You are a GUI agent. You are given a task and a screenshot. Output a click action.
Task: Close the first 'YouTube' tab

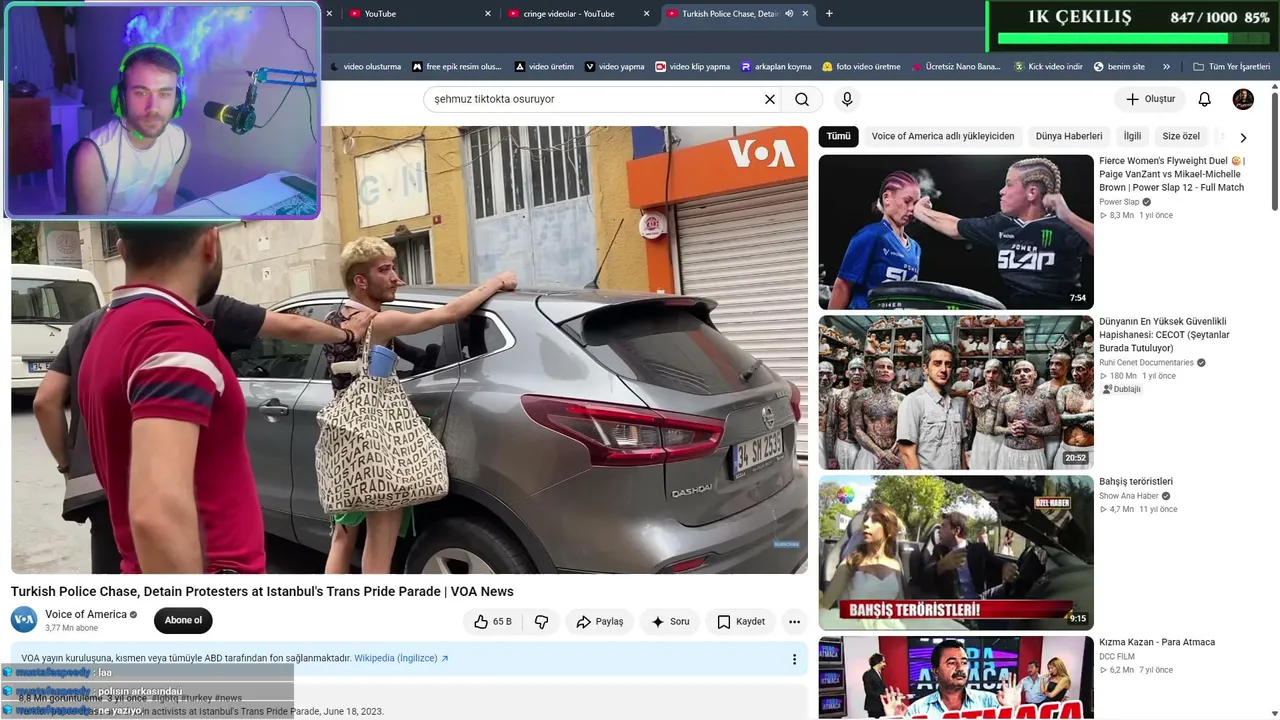pyautogui.click(x=488, y=14)
